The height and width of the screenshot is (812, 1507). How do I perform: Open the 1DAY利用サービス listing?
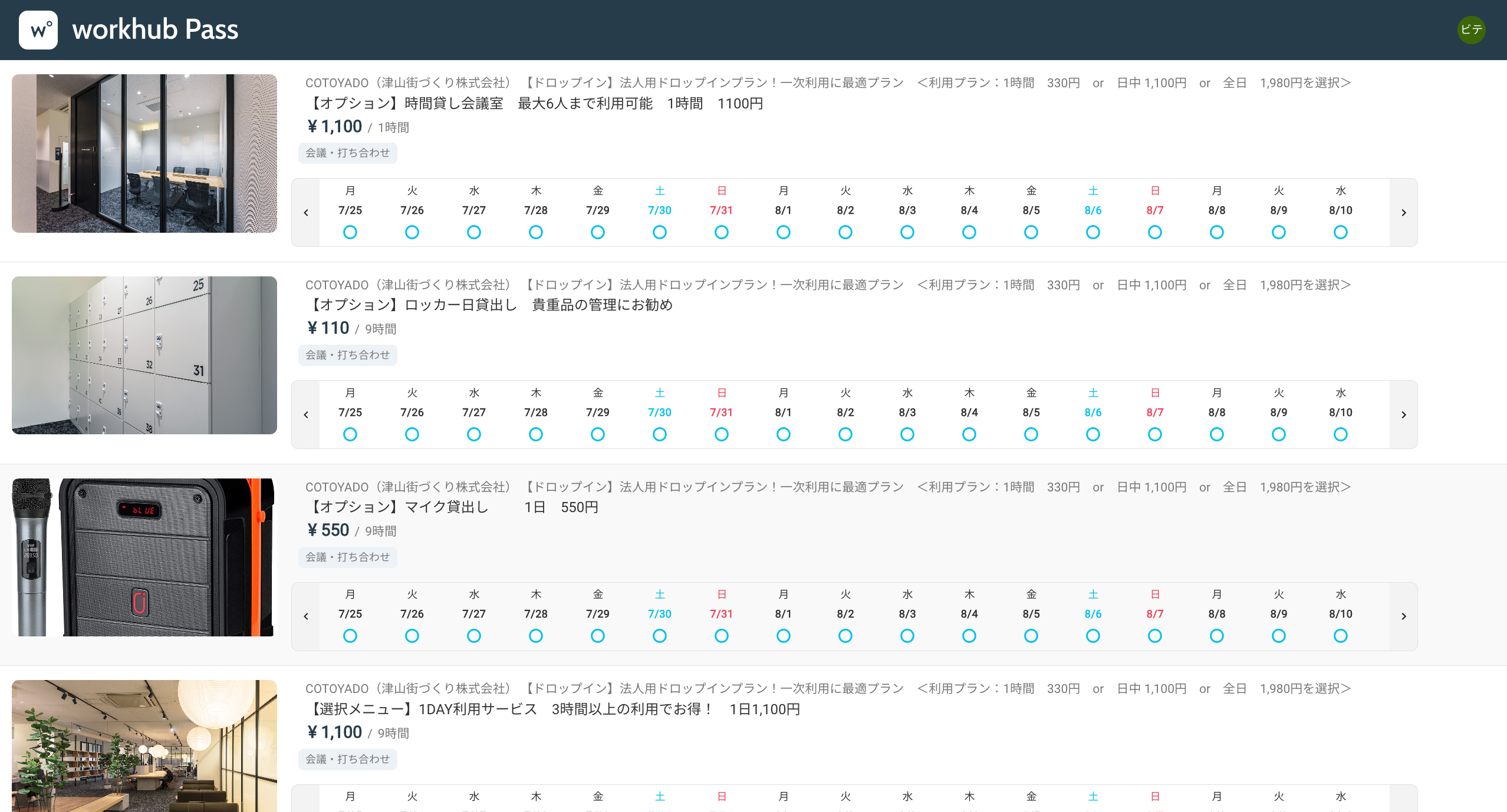(554, 709)
